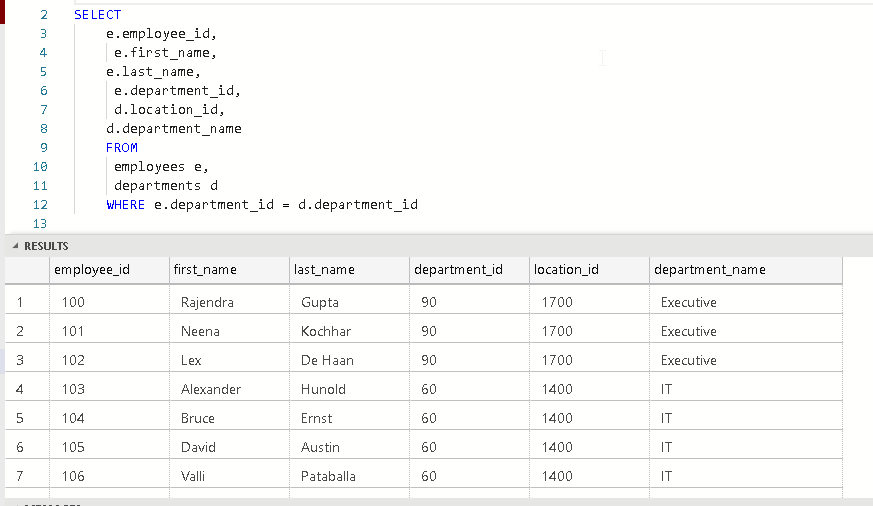The height and width of the screenshot is (506, 873).
Task: Click the employee_id column header
Action: 91,270
